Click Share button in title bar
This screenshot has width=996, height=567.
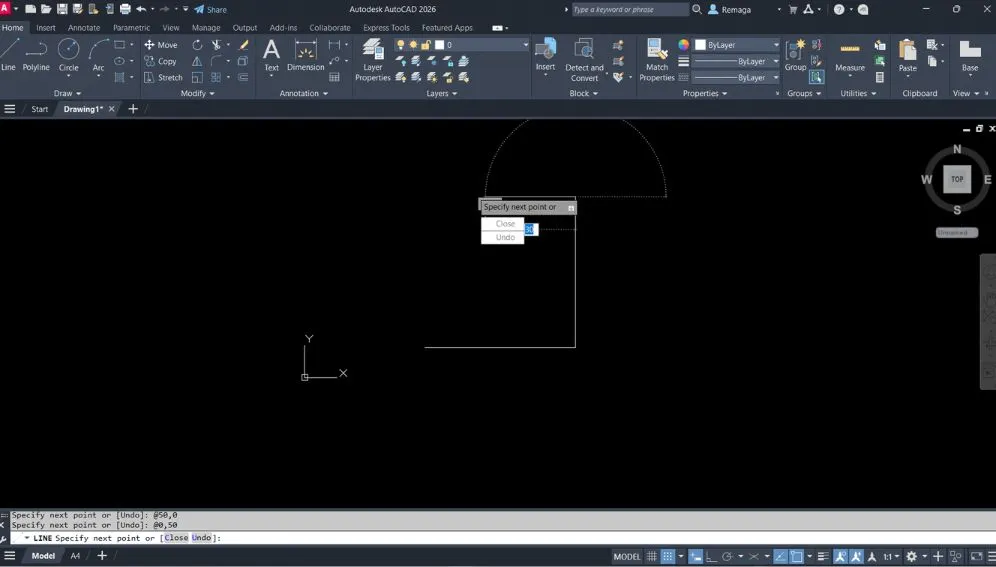211,9
